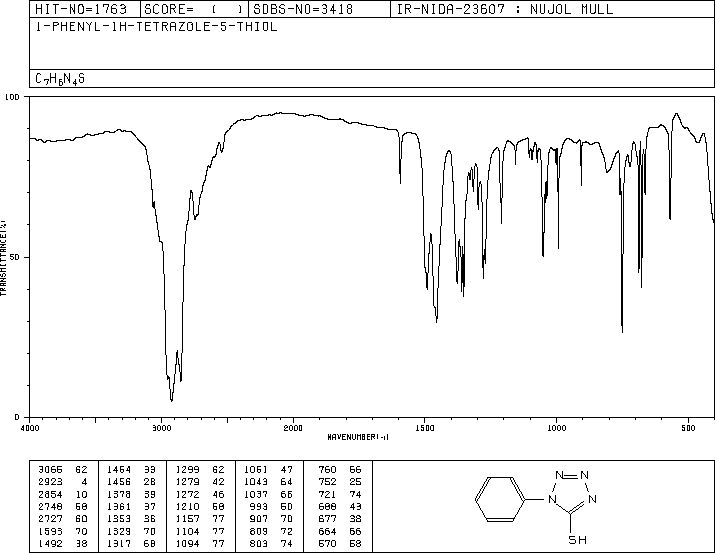
Task: Click the 500 wavenumber axis label
Action: [688, 428]
